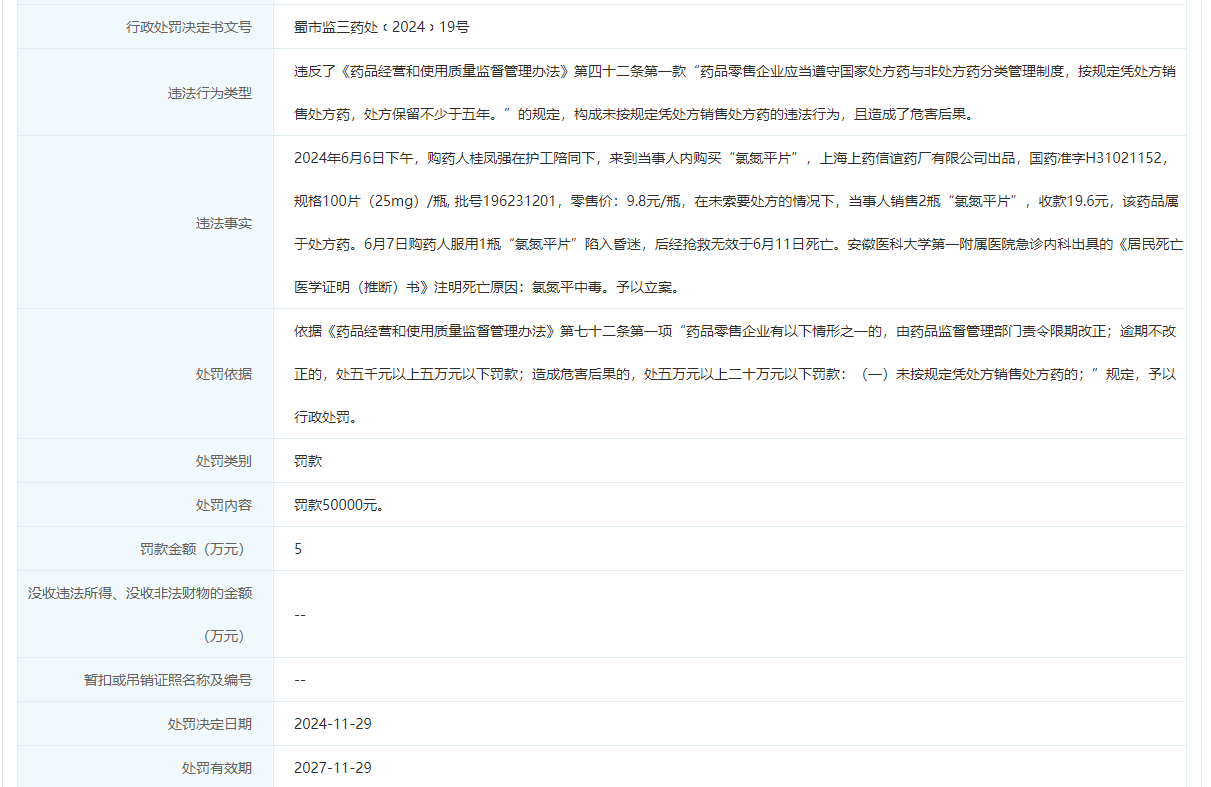Click the 违法行为类型 label cell
This screenshot has height=787, width=1211.
pos(146,93)
